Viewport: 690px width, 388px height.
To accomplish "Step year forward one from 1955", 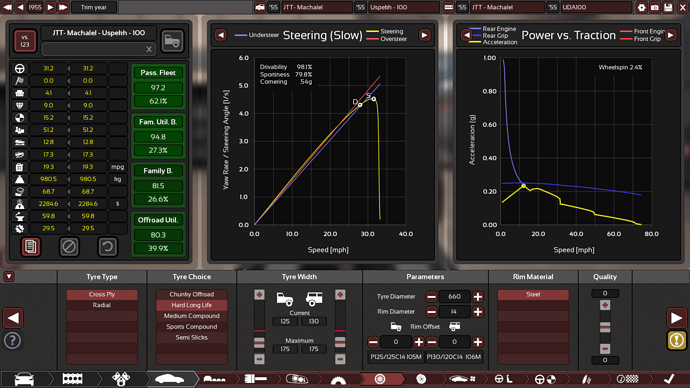I will click(50, 7).
